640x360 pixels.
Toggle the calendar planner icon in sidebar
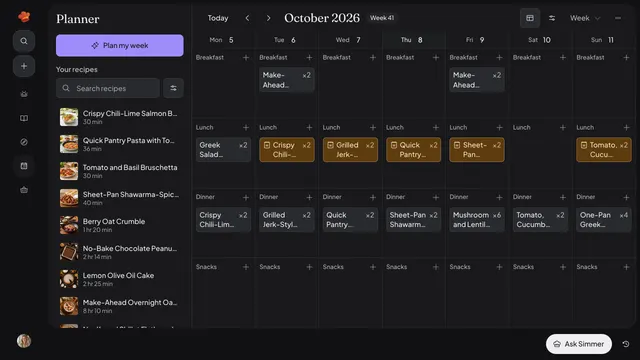[x=24, y=166]
